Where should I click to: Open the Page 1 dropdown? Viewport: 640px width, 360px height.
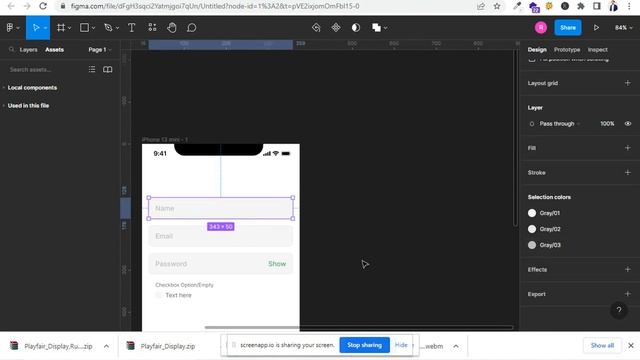click(x=100, y=49)
